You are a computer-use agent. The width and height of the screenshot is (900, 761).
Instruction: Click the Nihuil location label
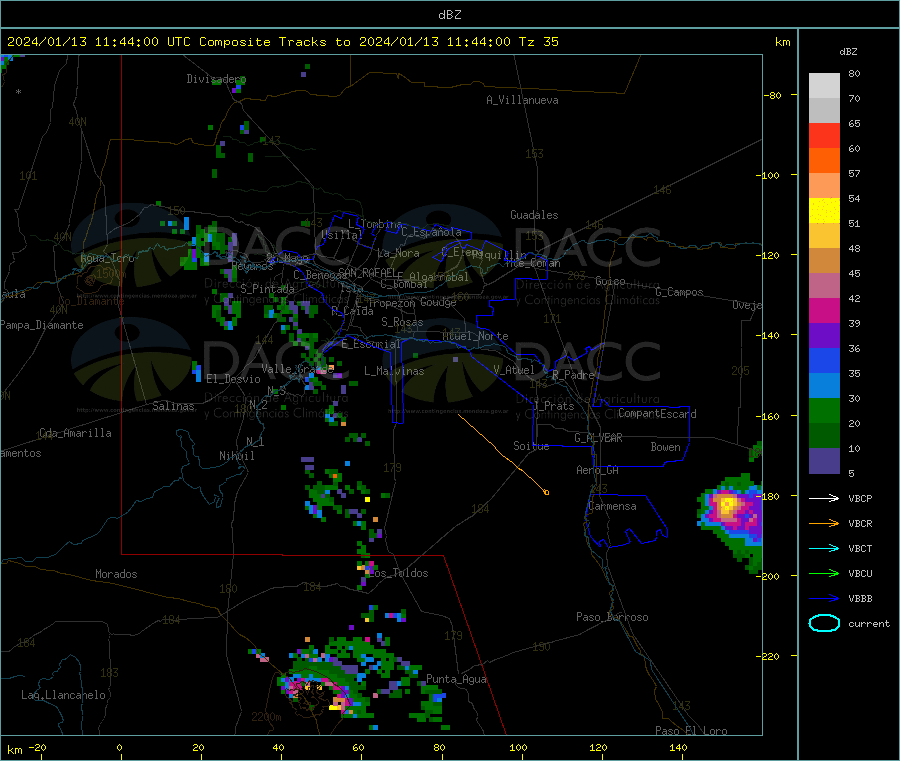(x=236, y=456)
